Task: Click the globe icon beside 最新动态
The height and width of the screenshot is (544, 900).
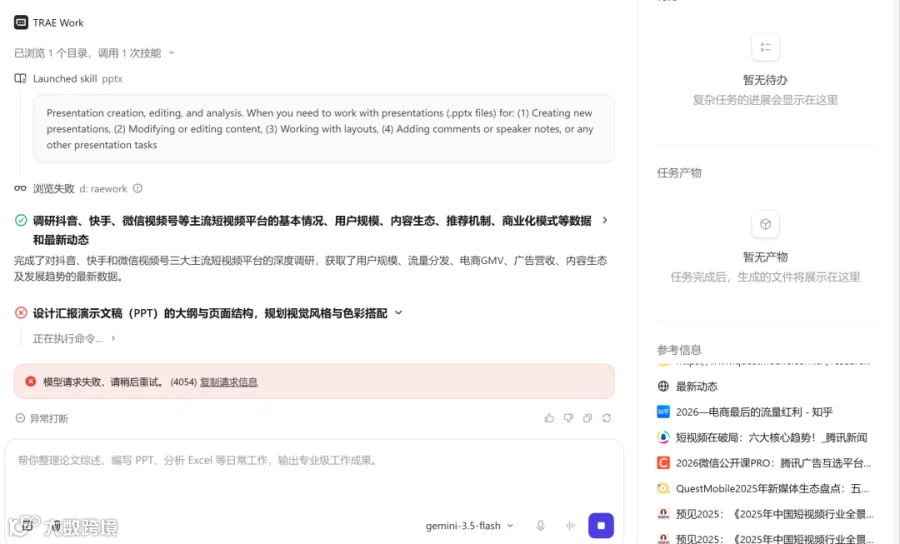Action: click(x=663, y=386)
